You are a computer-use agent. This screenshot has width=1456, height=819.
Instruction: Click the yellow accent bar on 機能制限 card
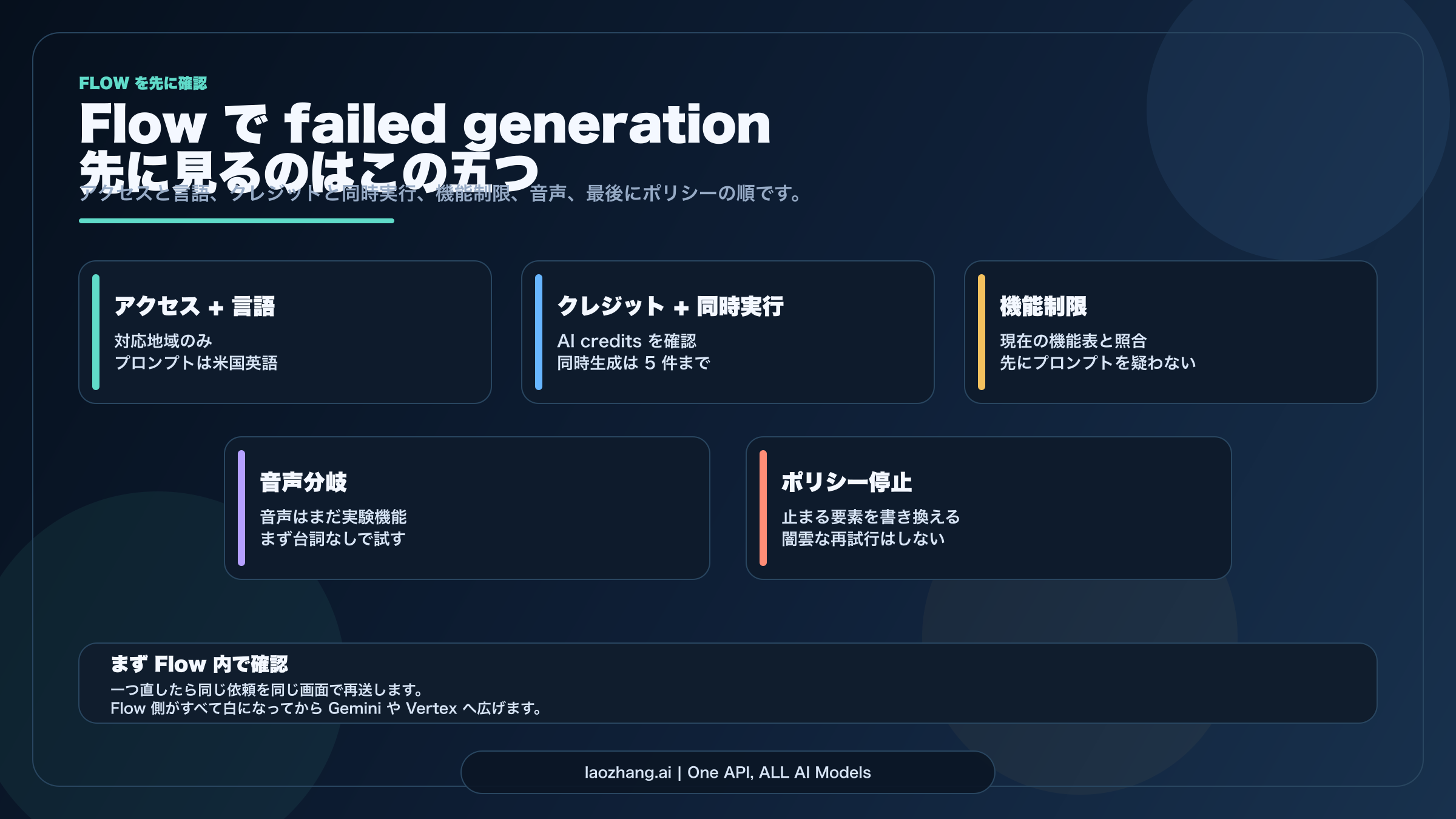[982, 332]
